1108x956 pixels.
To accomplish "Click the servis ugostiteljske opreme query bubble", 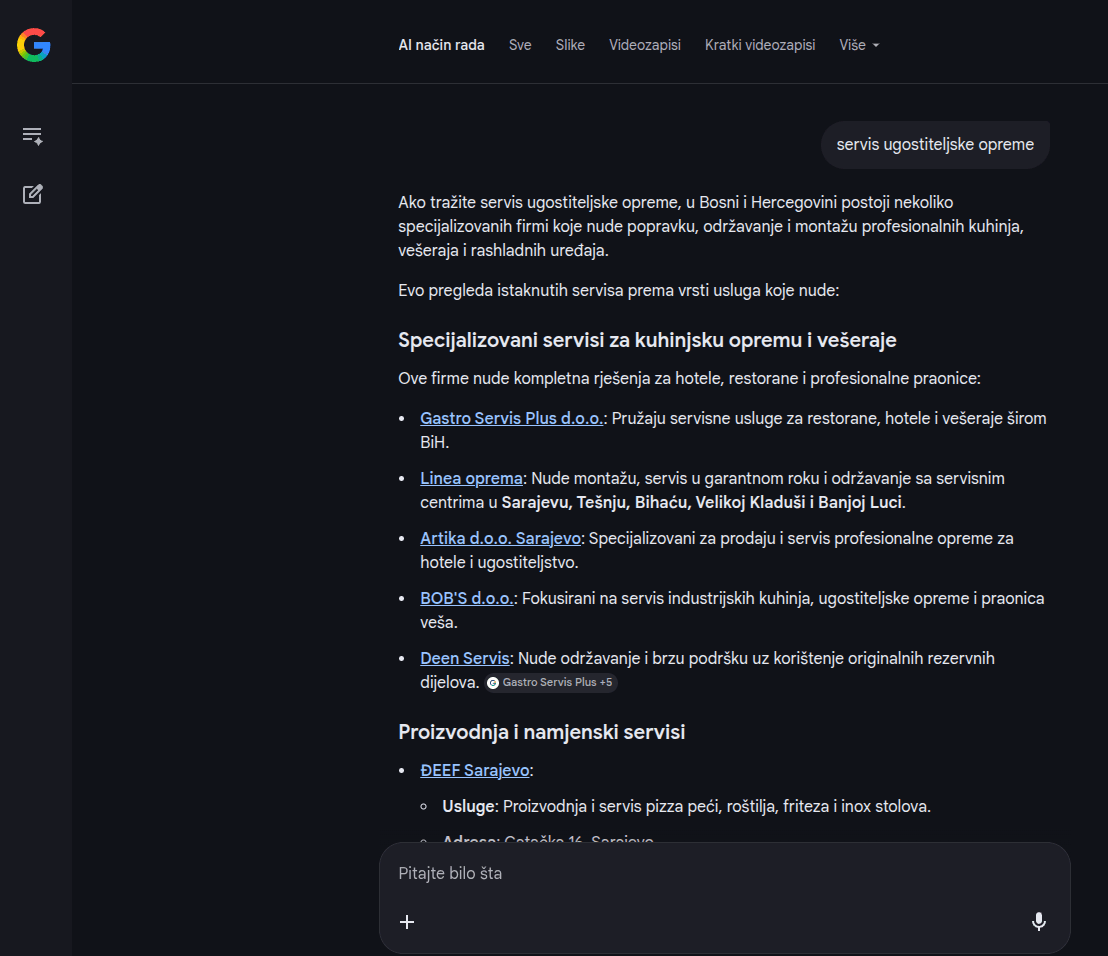I will 935,145.
